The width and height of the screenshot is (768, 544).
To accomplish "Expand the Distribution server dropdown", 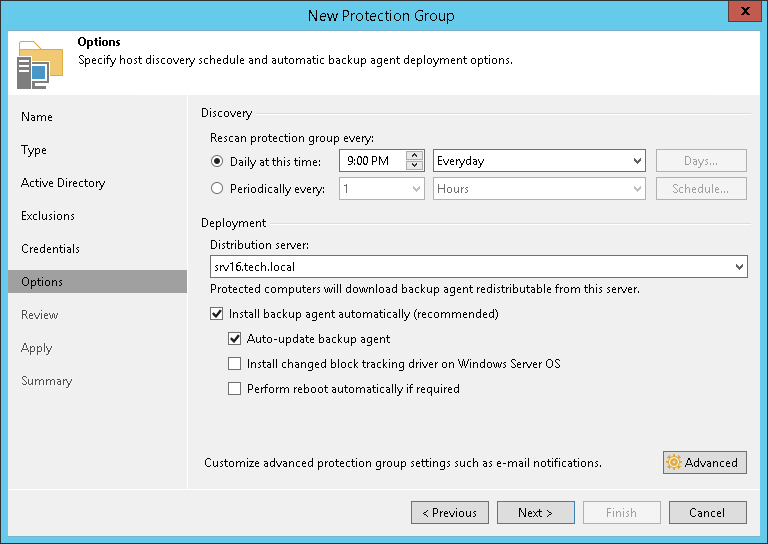I will [x=738, y=267].
